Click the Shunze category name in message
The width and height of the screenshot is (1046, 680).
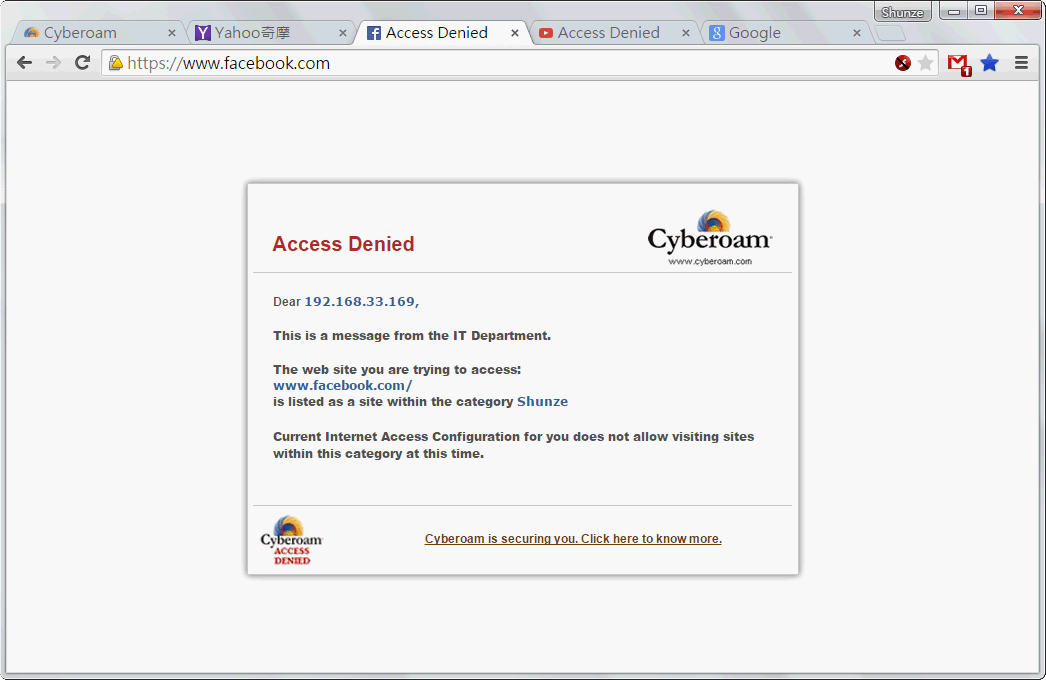point(542,402)
